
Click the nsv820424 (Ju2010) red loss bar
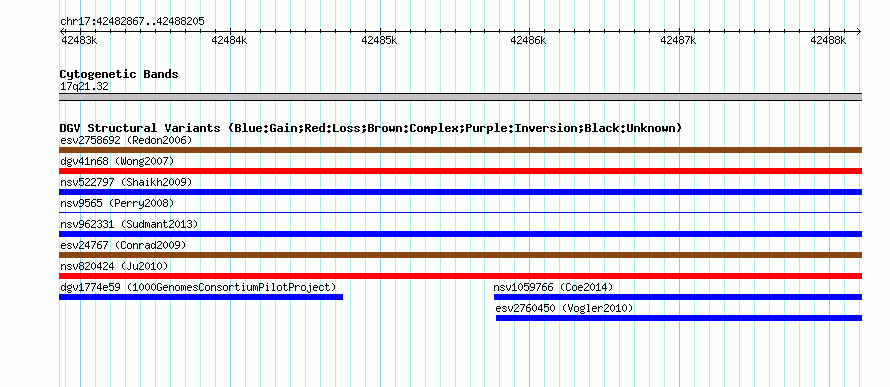[460, 276]
